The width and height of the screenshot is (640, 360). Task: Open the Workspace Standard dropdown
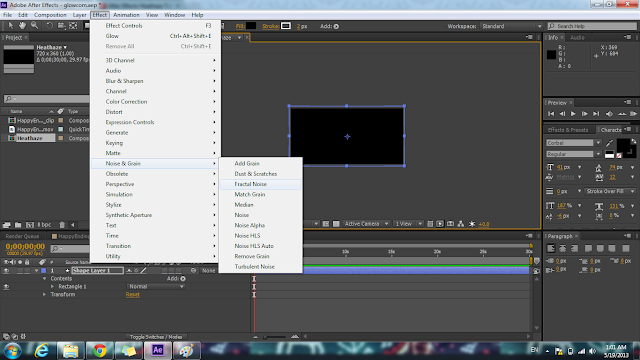[511, 26]
